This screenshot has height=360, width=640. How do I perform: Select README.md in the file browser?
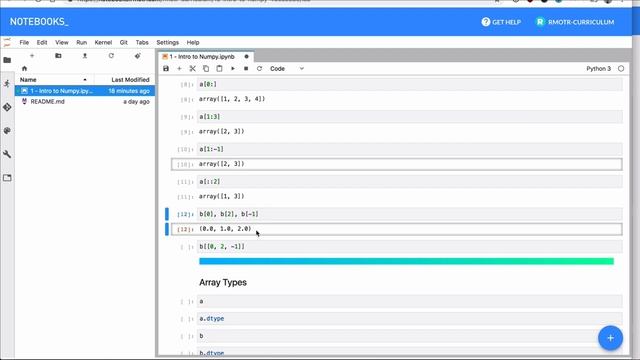[85, 102]
